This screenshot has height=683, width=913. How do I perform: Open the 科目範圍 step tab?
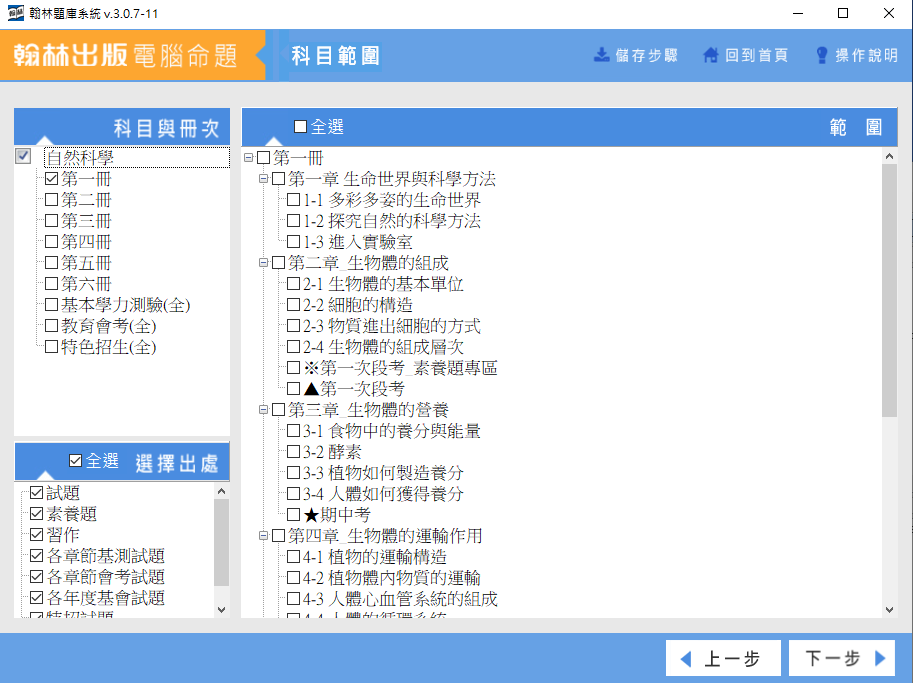[x=335, y=55]
